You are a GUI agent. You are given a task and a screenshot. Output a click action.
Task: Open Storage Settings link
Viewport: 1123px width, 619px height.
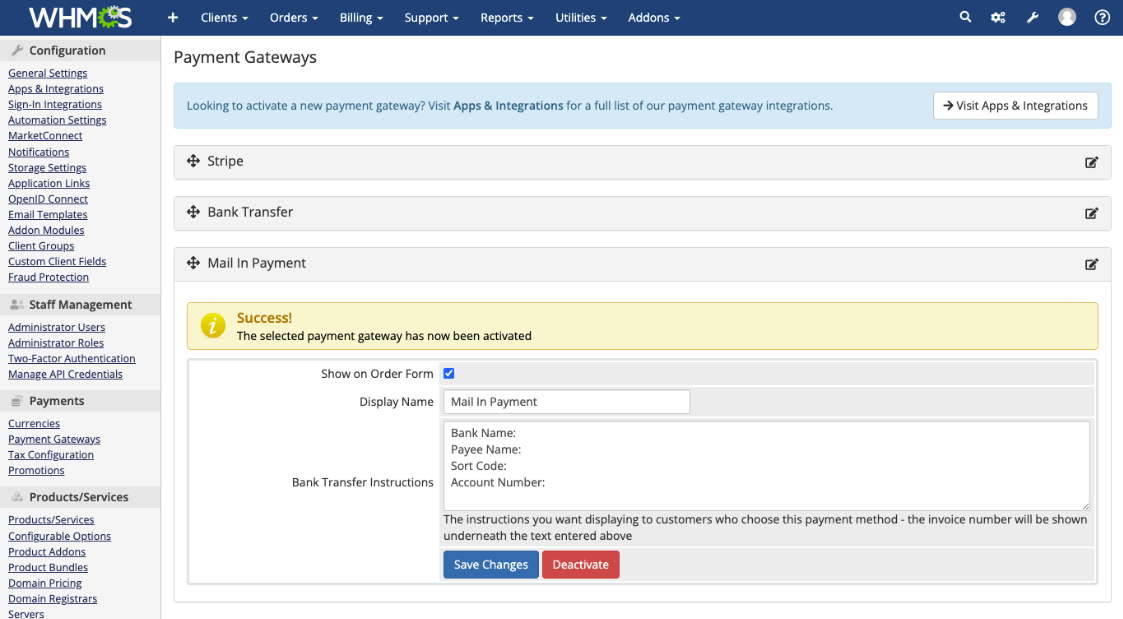47,168
